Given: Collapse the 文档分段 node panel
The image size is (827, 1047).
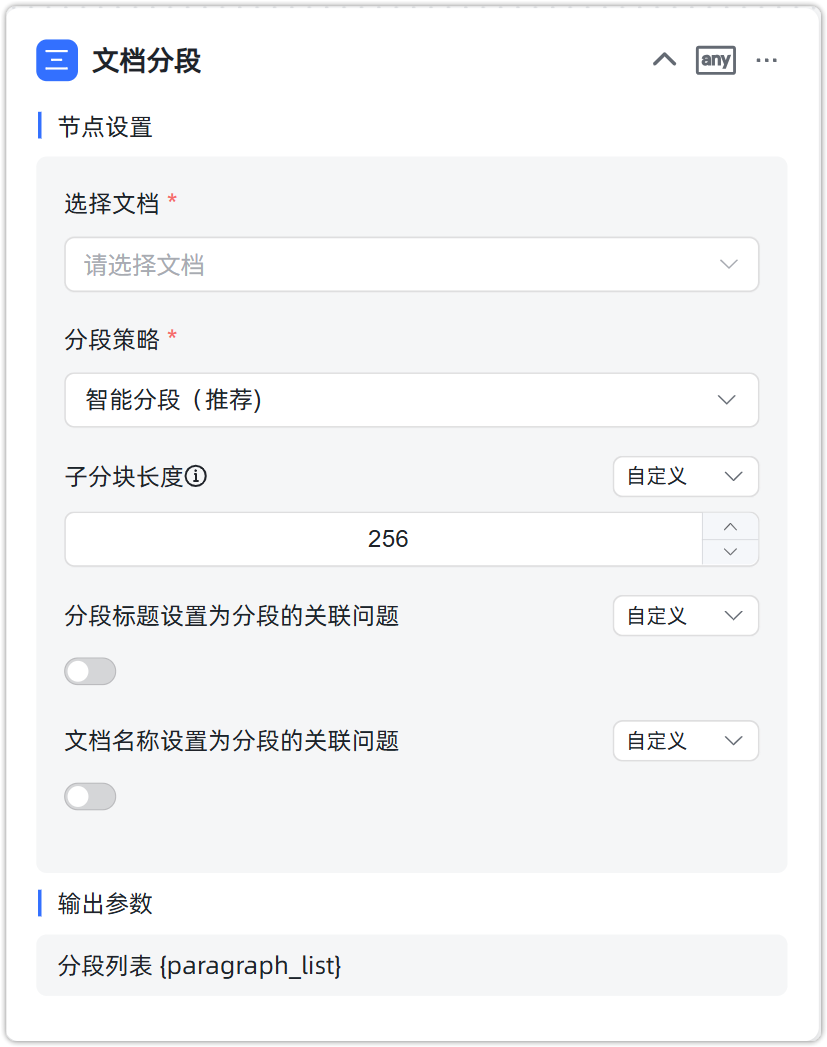Looking at the screenshot, I should (x=663, y=60).
